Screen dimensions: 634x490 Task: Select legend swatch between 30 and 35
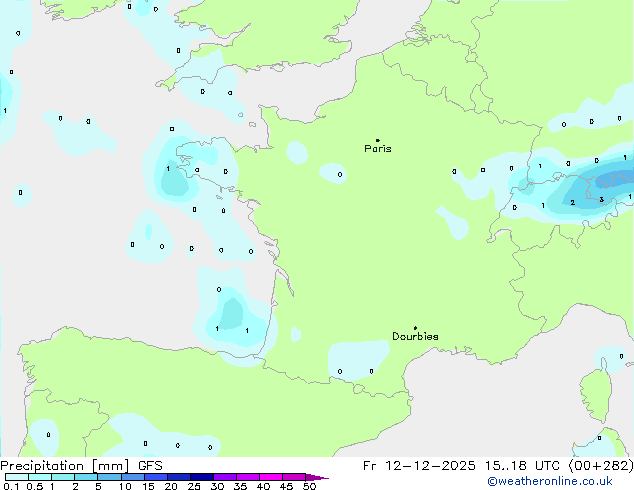[x=224, y=477]
